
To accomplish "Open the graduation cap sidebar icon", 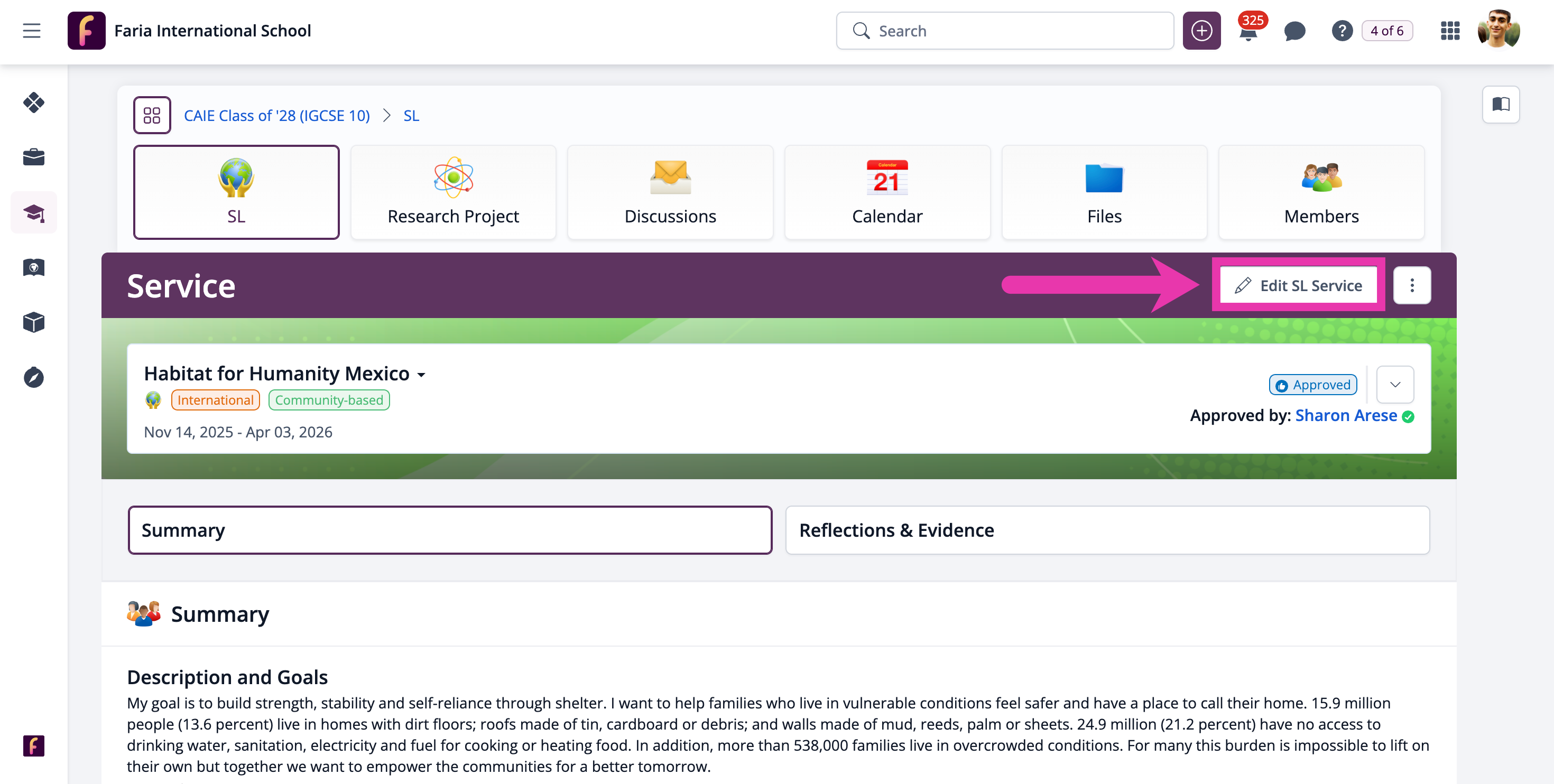I will tap(34, 212).
